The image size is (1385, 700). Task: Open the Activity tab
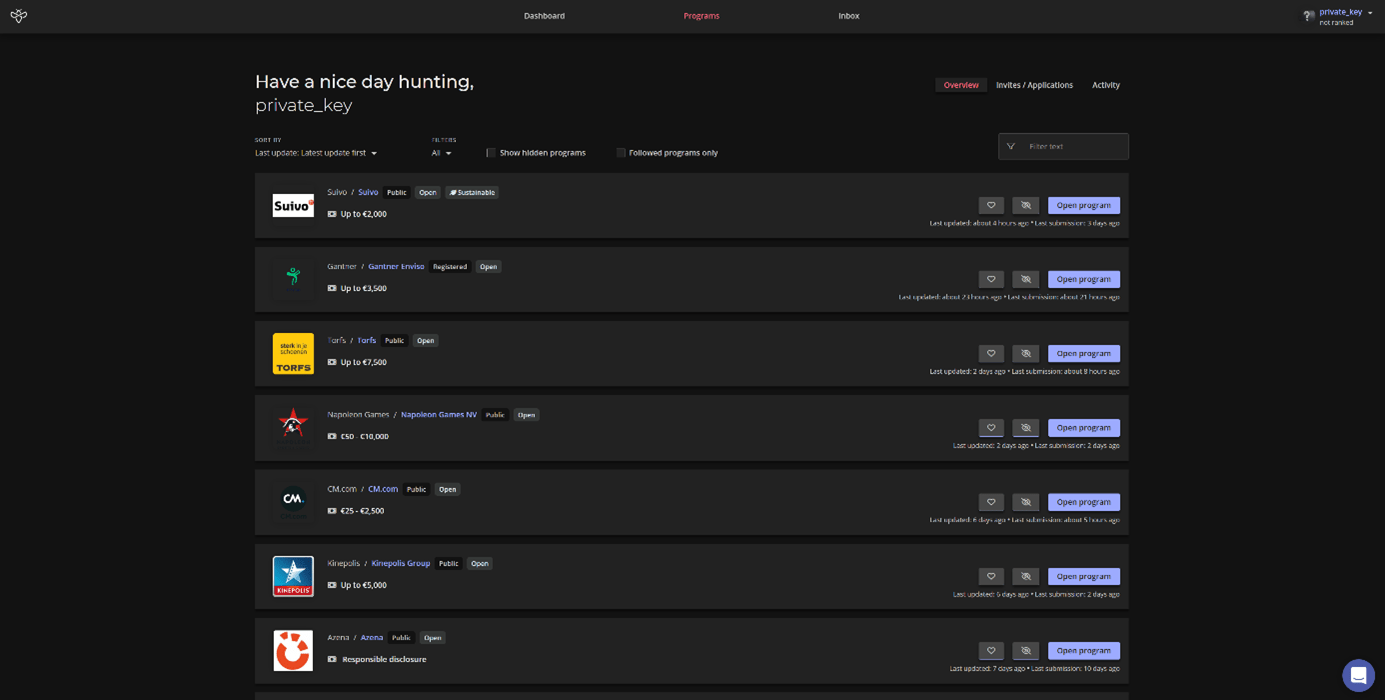1106,85
